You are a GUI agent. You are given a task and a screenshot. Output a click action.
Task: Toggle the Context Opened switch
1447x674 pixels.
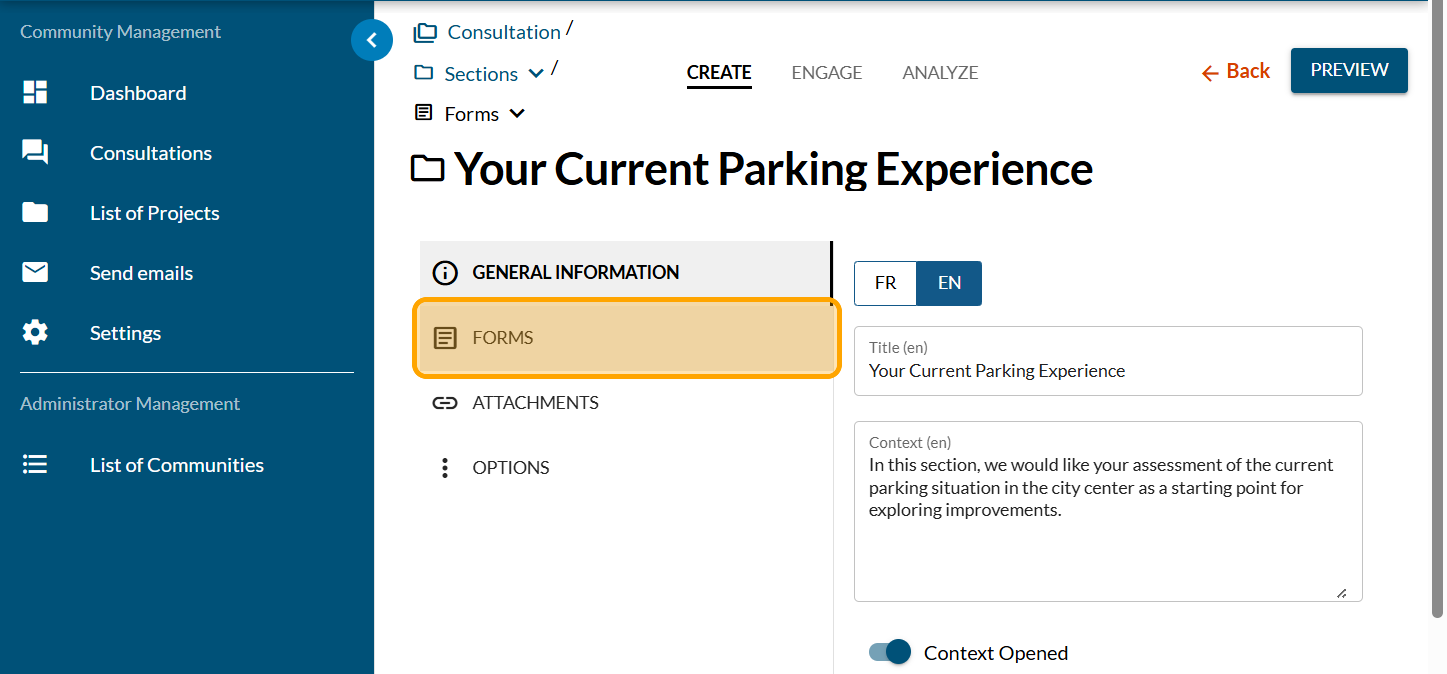tap(890, 652)
